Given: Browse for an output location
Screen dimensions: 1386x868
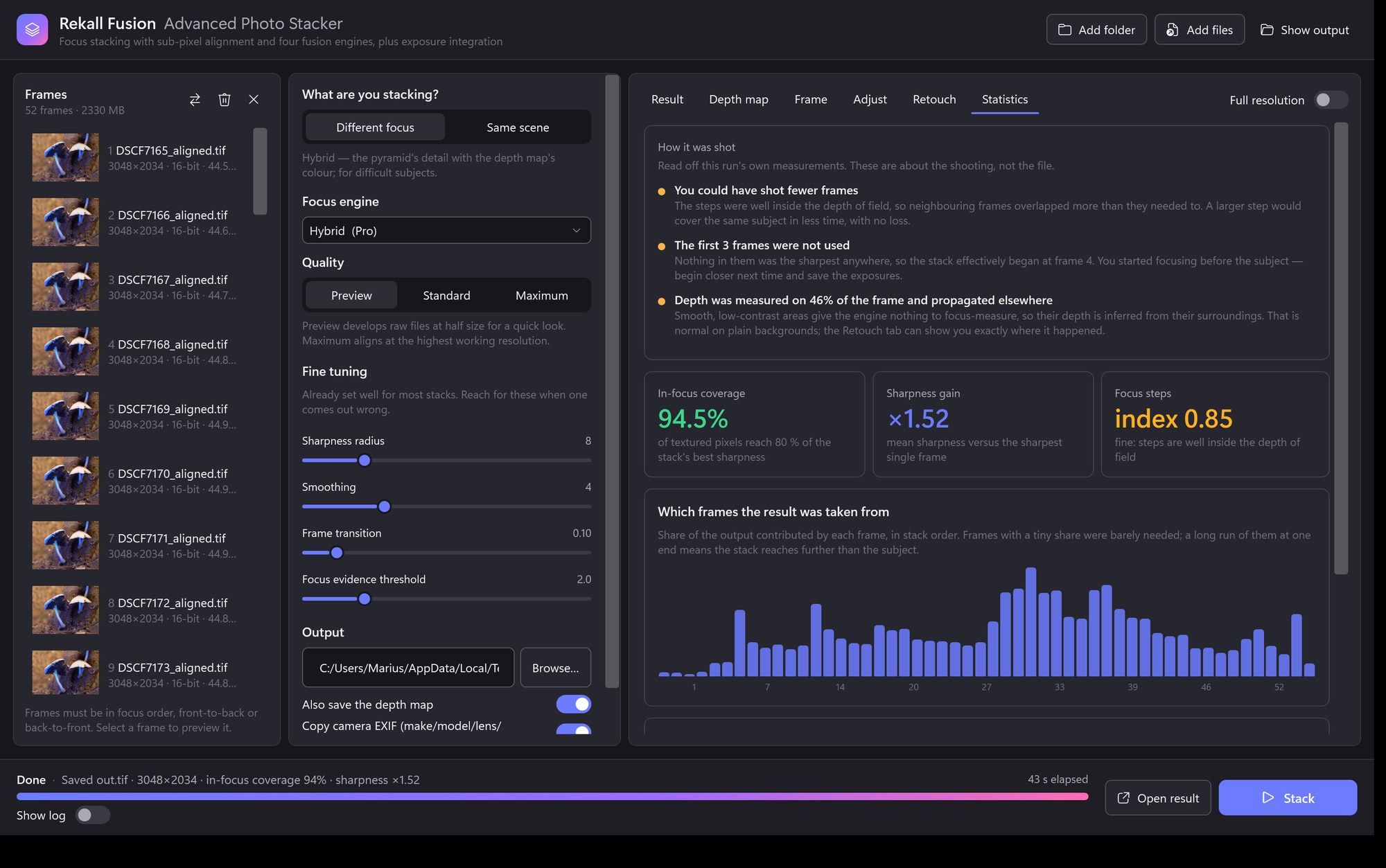Looking at the screenshot, I should click(x=555, y=668).
